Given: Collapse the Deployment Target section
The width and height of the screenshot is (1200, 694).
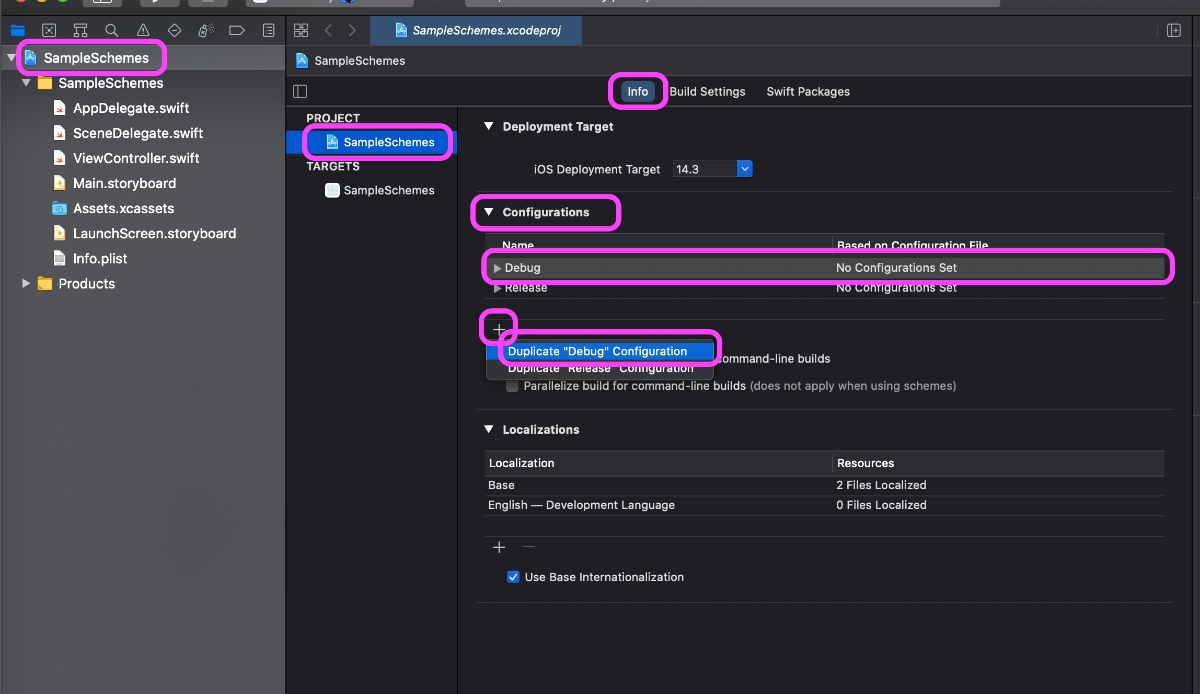Looking at the screenshot, I should (x=489, y=127).
